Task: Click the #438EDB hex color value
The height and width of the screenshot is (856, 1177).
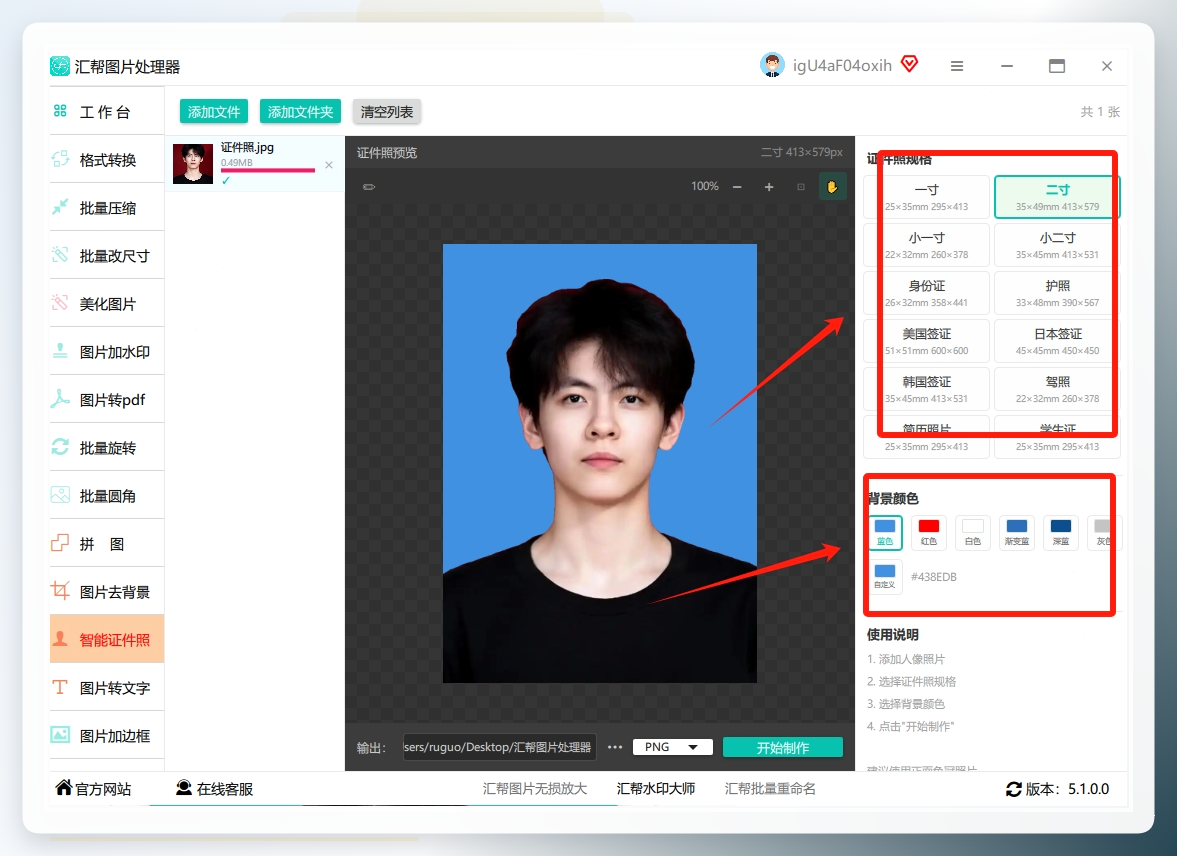Action: coord(933,577)
